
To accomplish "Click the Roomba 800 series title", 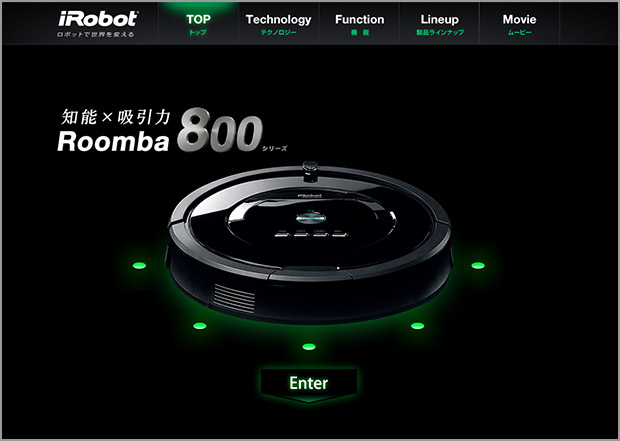I will pos(172,134).
